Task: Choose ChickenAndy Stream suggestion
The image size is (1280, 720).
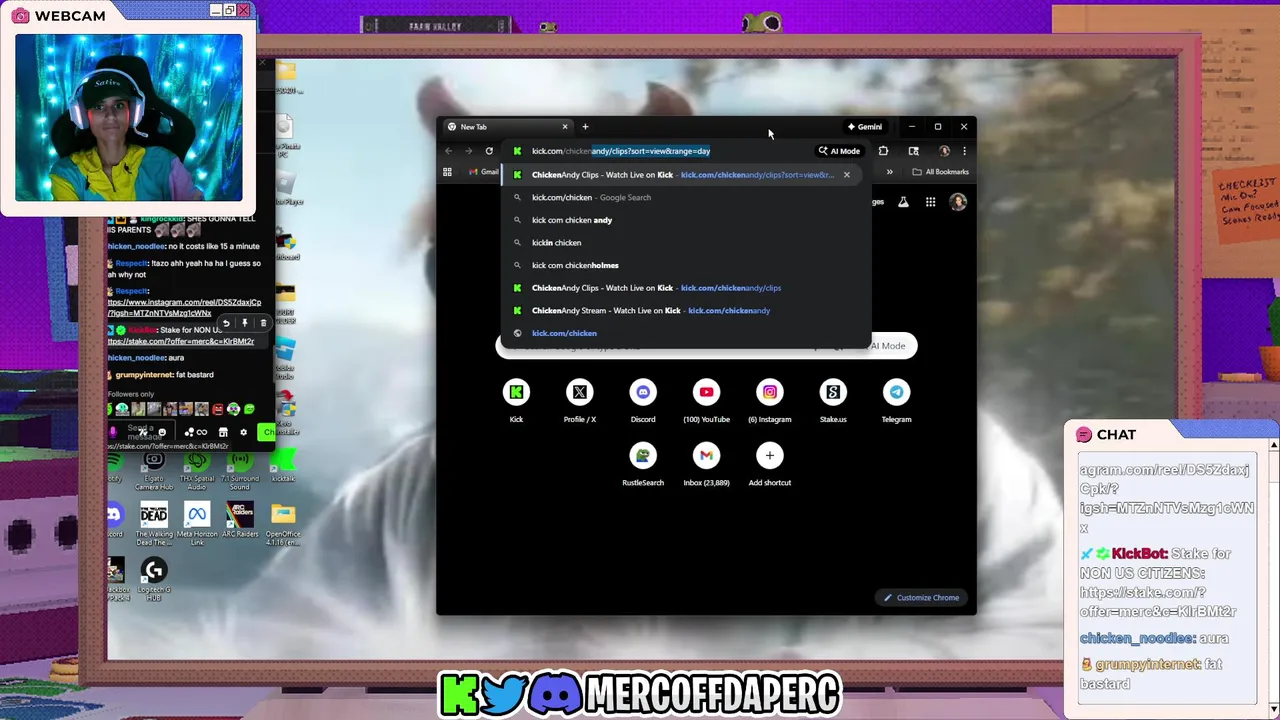Action: click(x=686, y=310)
